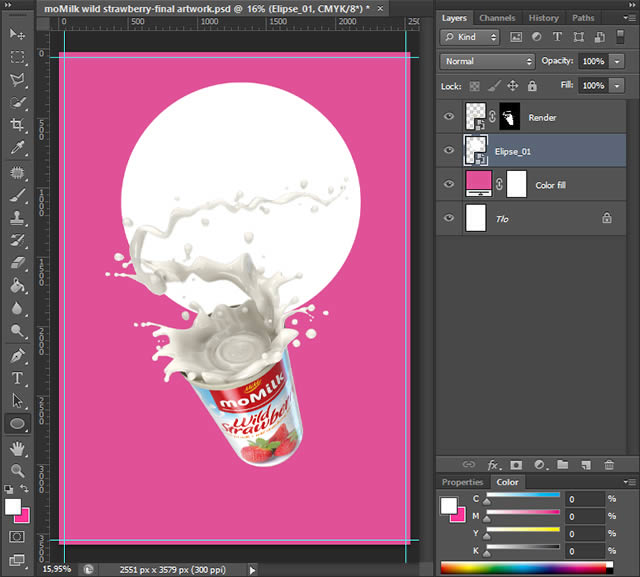The image size is (640, 577).
Task: Toggle visibility of Tło layer
Action: pos(449,218)
